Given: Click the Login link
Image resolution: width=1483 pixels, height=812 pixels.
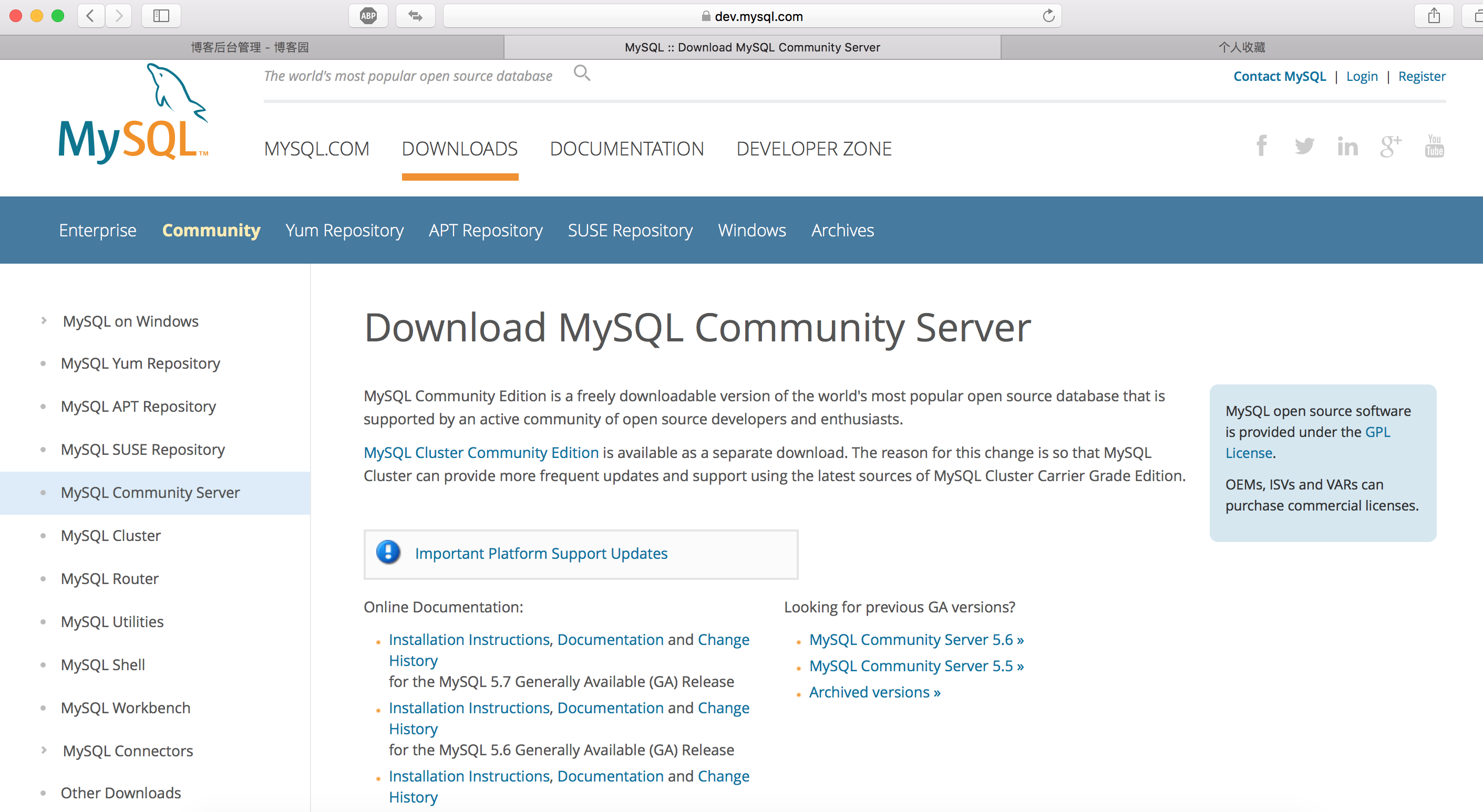Looking at the screenshot, I should coord(1362,76).
